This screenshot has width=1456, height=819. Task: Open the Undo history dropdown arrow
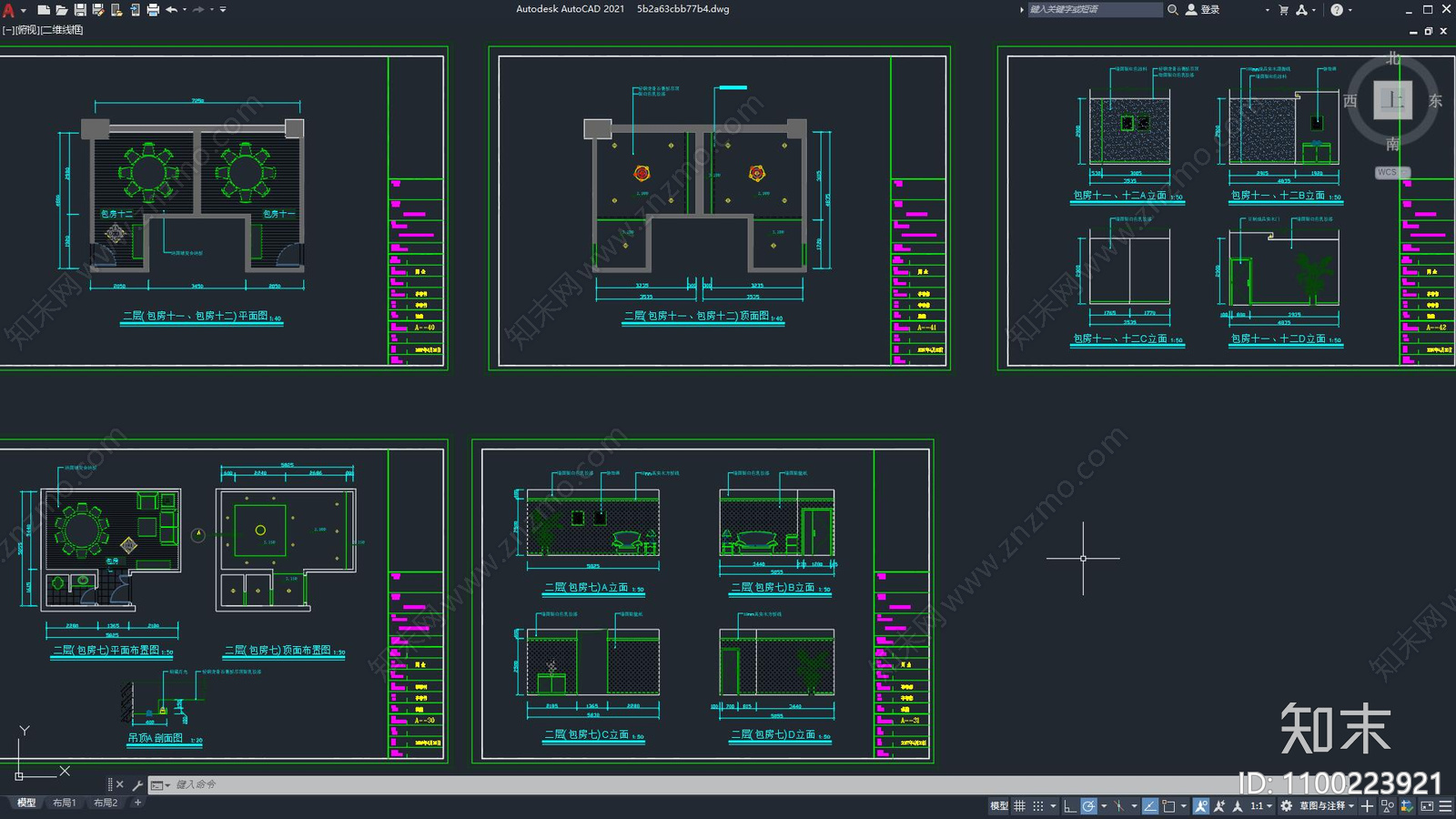185,10
